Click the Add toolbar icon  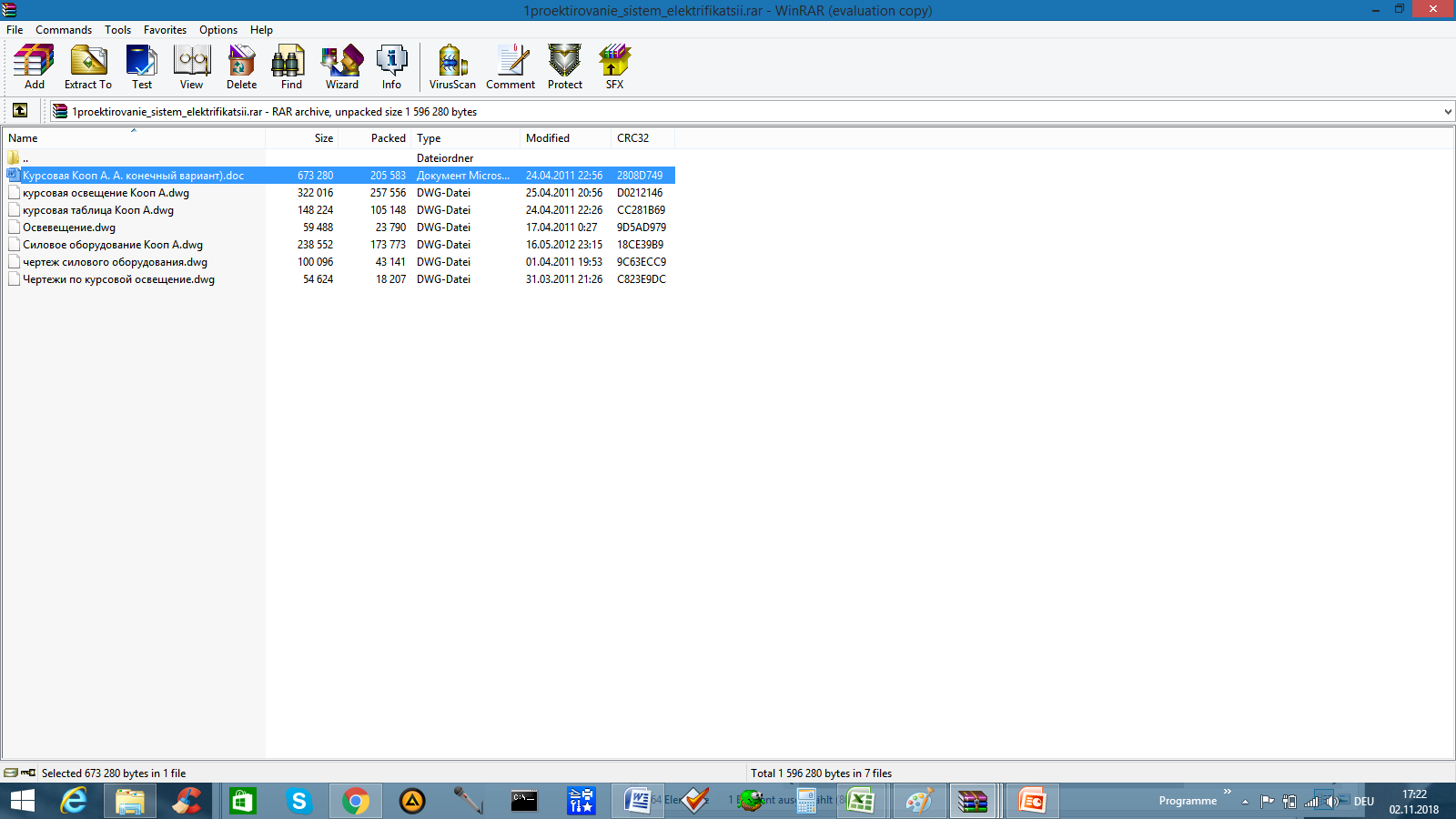(x=34, y=67)
